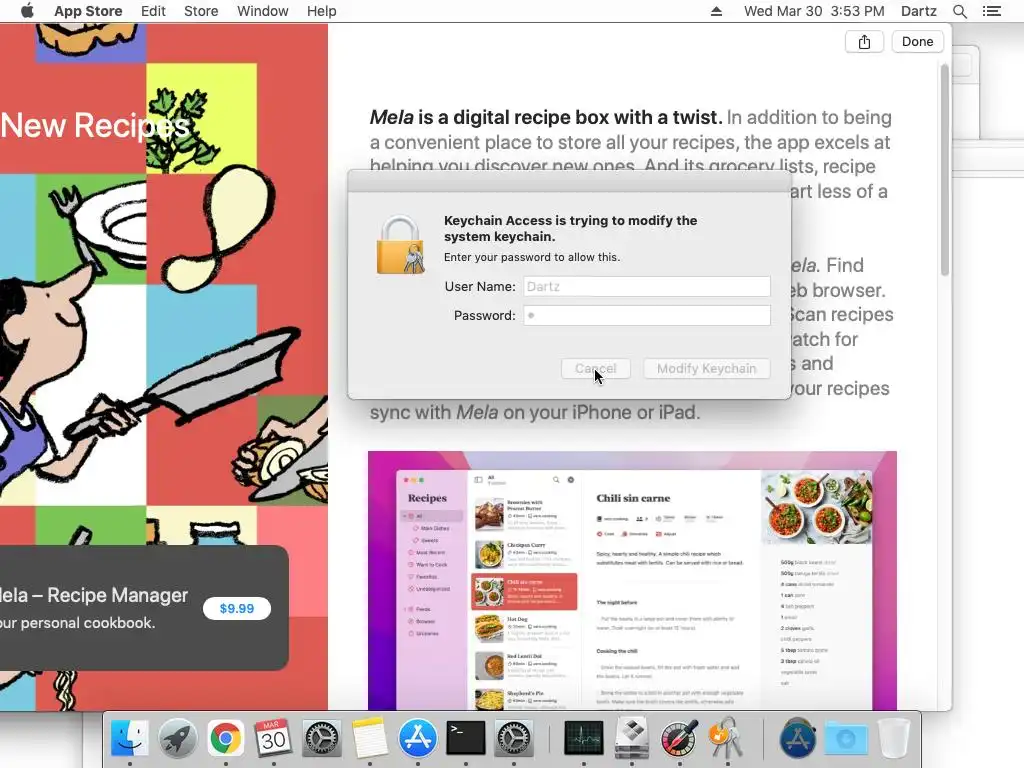Open the Edit menu
1024x768 pixels.
[153, 11]
